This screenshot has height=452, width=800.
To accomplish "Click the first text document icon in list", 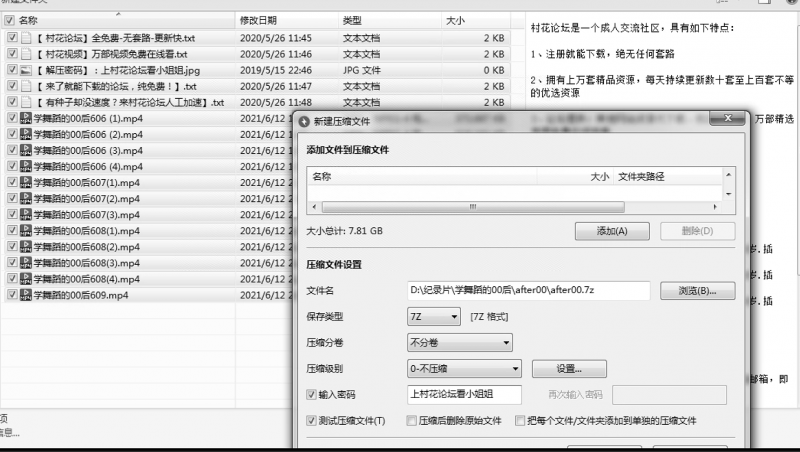I will 26,37.
